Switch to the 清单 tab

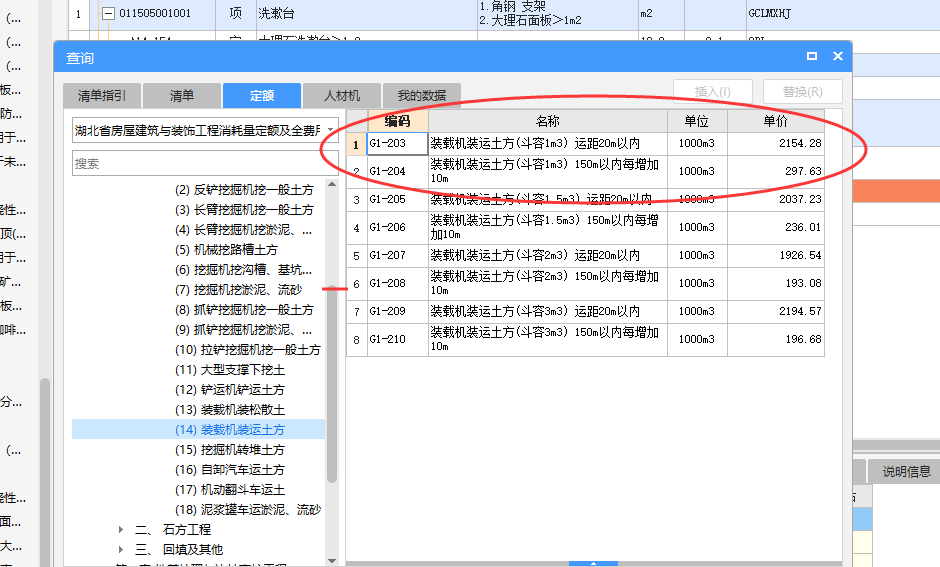[182, 95]
